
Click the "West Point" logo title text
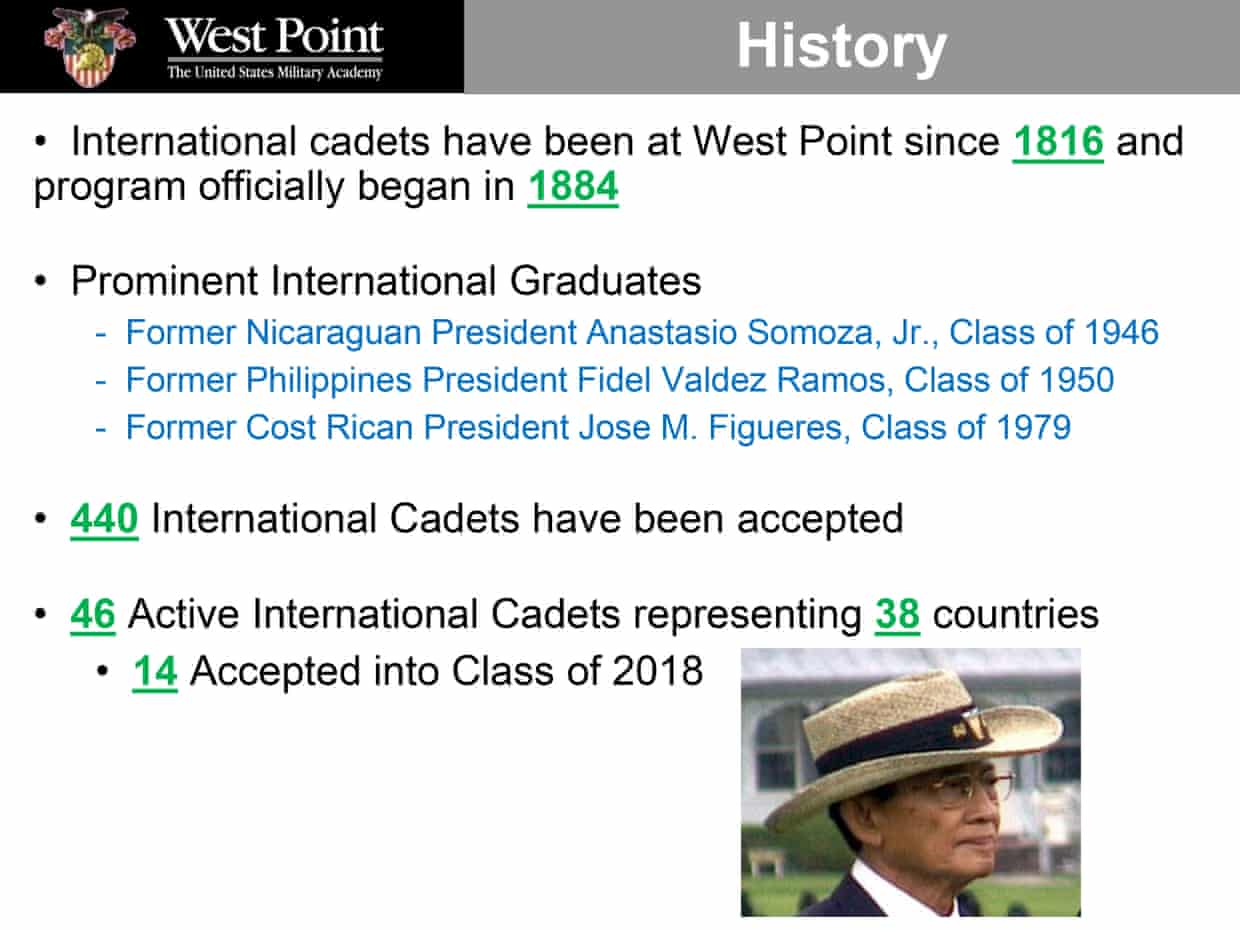(x=274, y=36)
